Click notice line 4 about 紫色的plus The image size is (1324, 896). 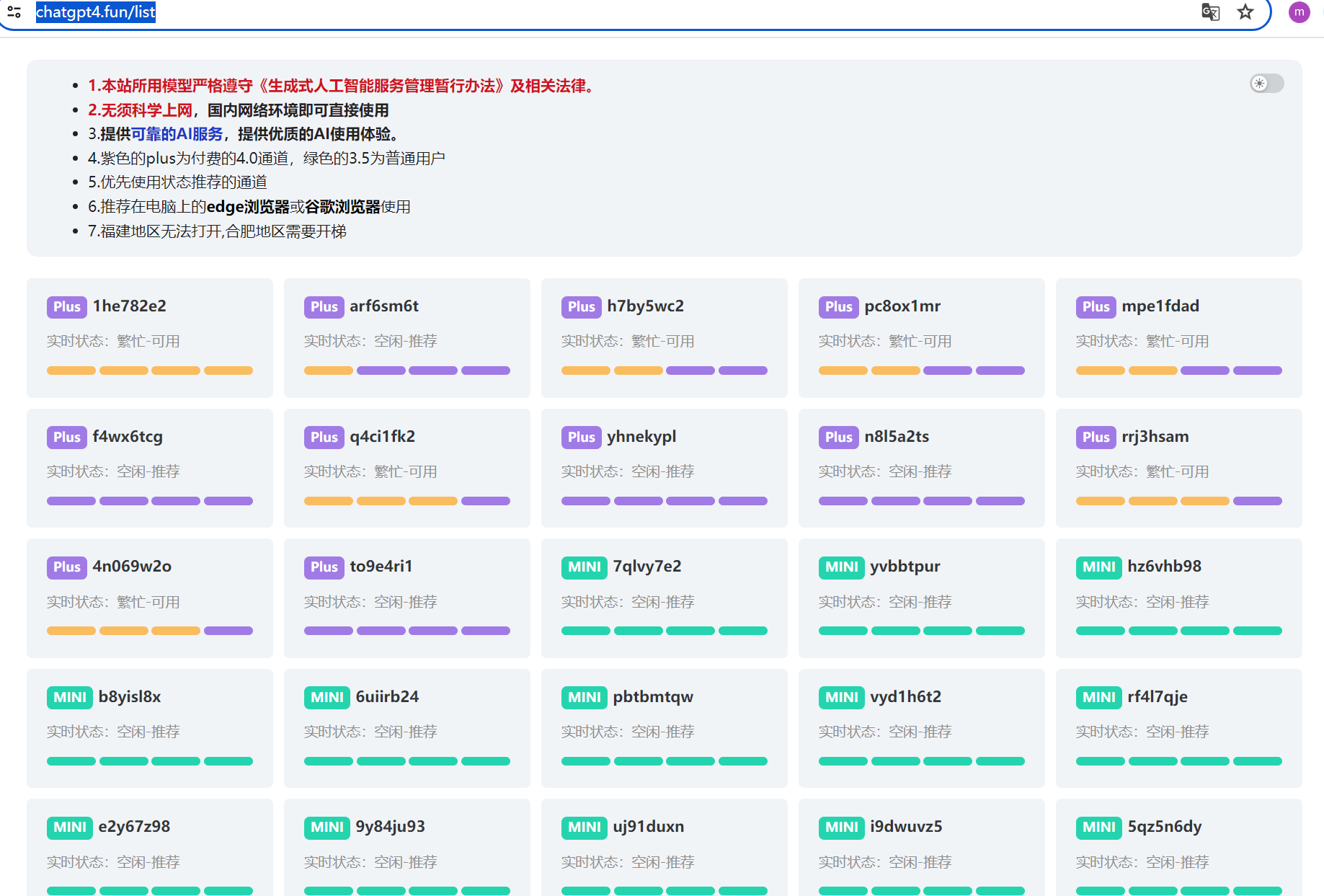267,159
